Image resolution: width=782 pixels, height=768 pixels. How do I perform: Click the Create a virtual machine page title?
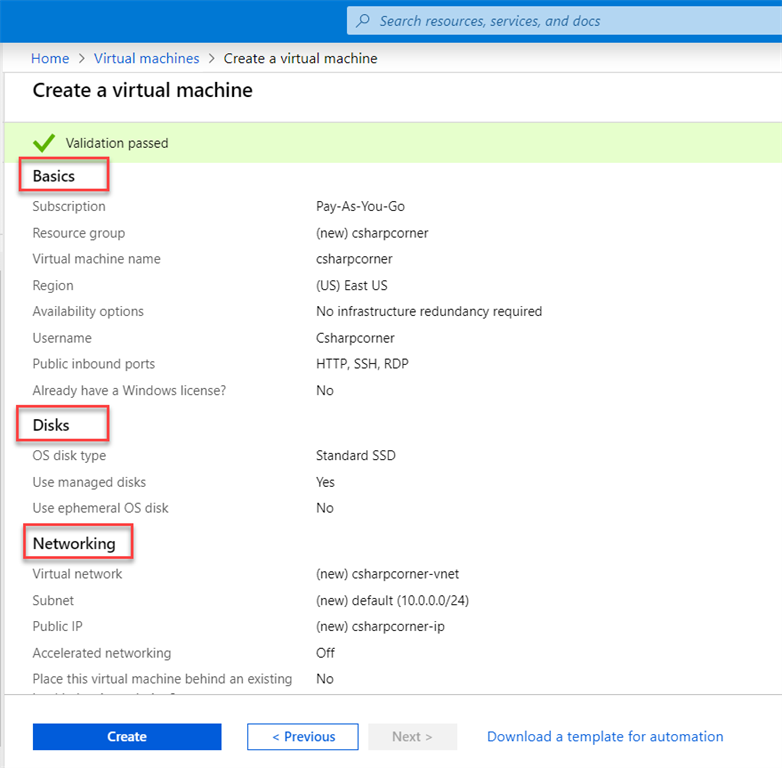(x=142, y=91)
